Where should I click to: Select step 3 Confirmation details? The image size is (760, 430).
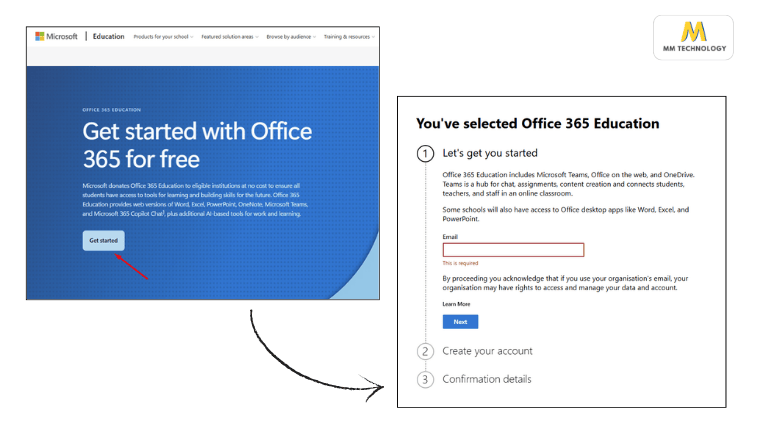(x=475, y=379)
